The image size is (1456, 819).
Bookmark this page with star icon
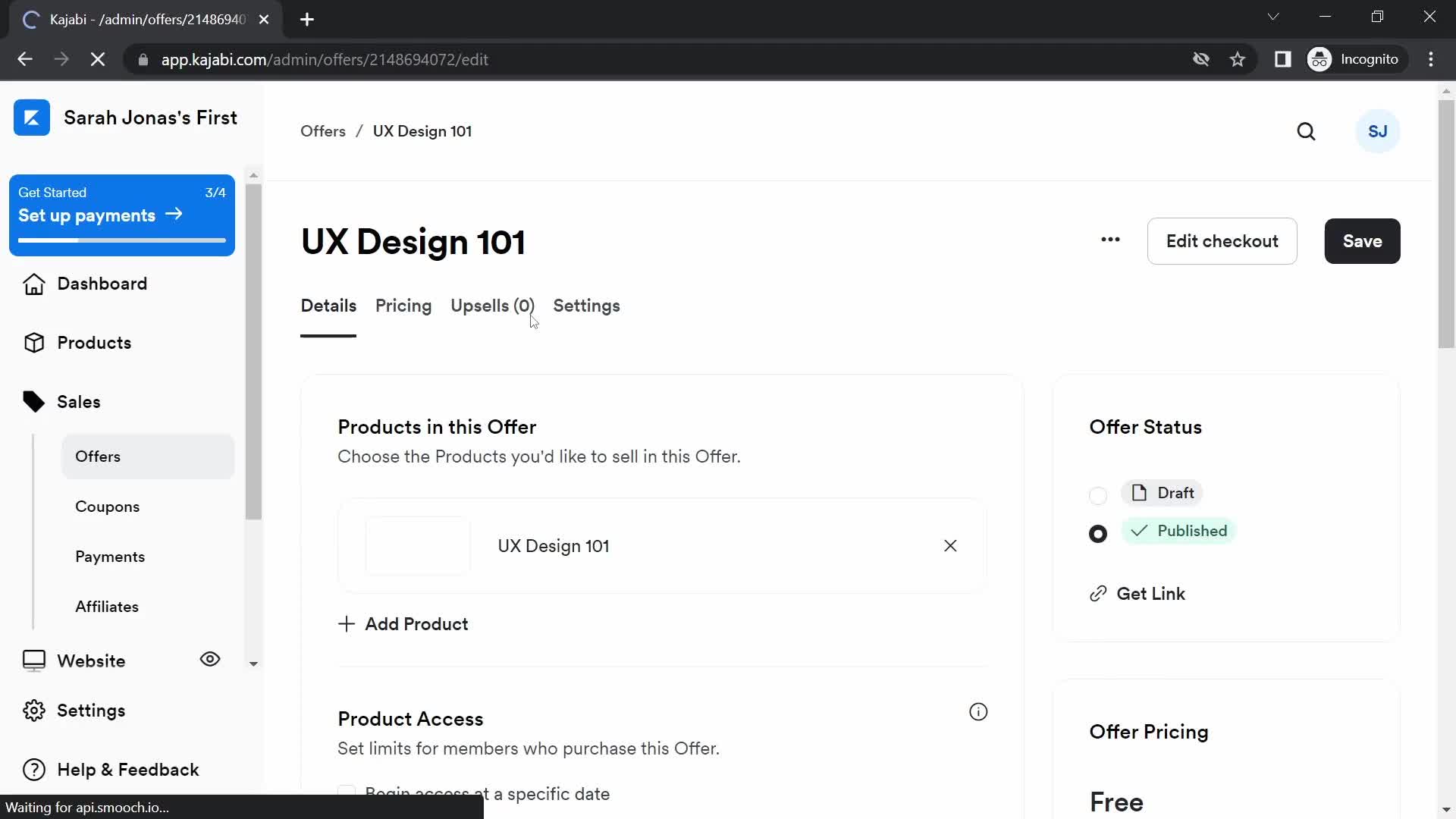pyautogui.click(x=1238, y=59)
